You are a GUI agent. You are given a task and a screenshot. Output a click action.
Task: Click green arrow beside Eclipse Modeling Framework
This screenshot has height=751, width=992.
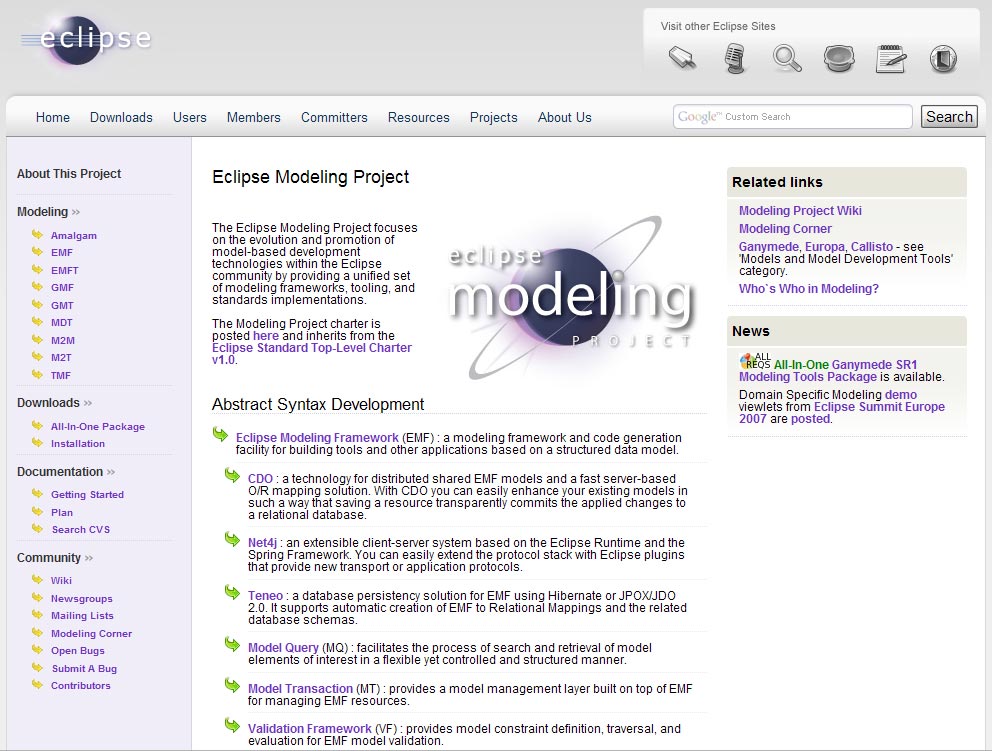(220, 434)
